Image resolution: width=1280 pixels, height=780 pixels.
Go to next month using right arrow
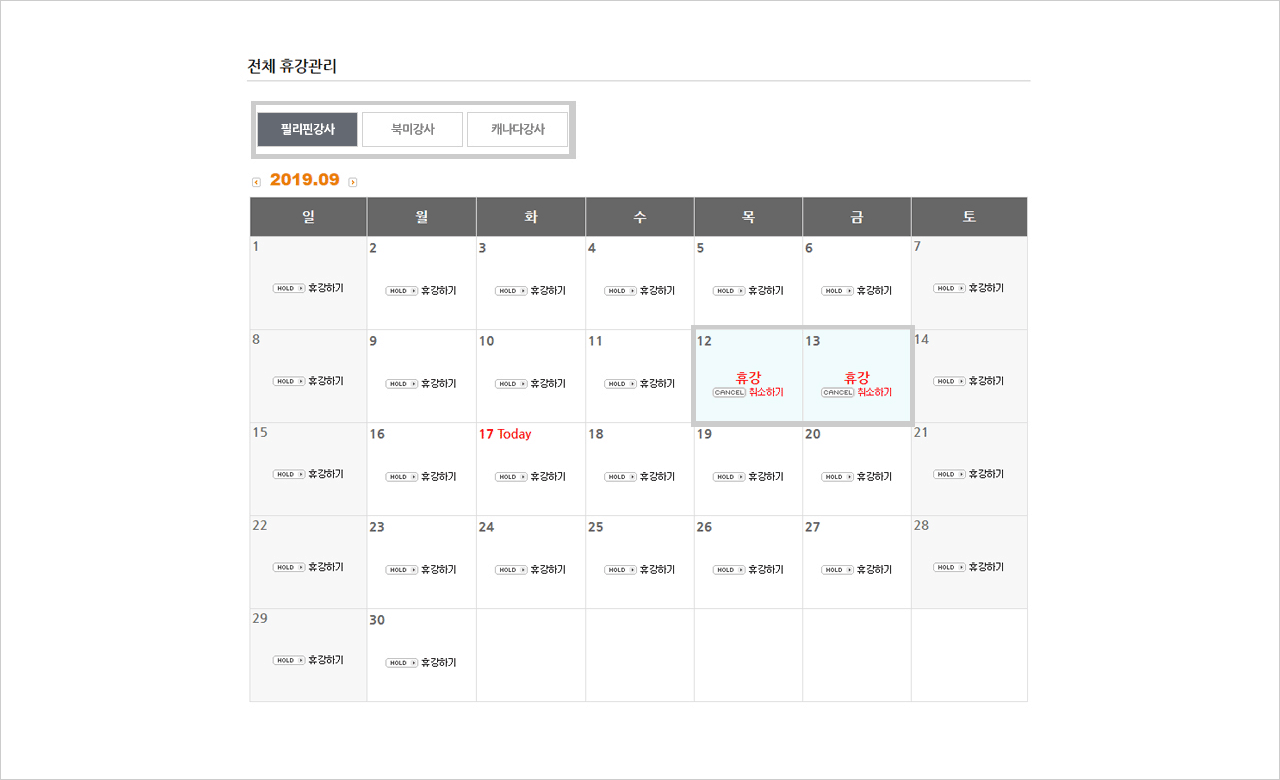(x=353, y=182)
